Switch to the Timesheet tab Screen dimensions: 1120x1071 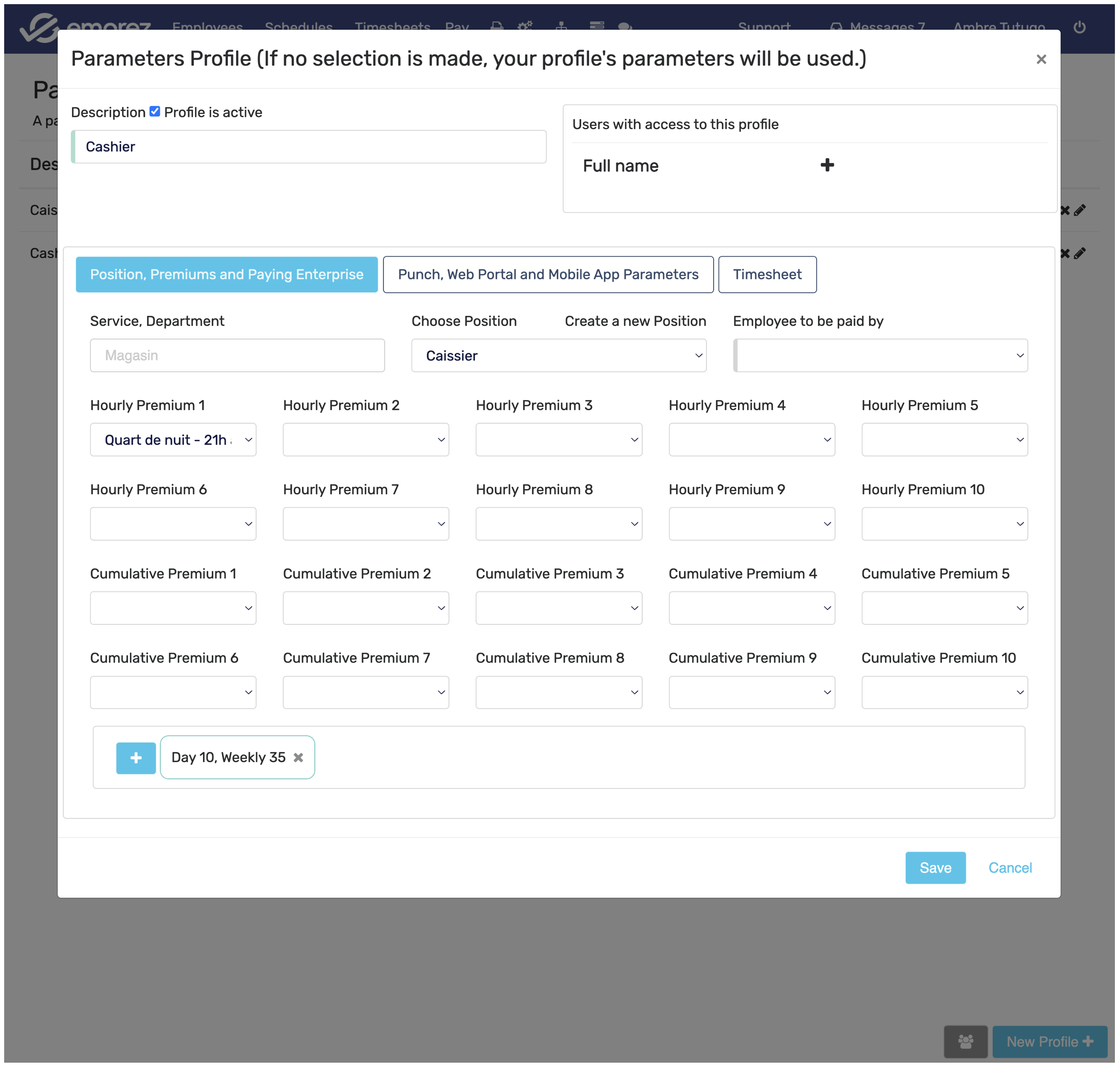(x=767, y=275)
